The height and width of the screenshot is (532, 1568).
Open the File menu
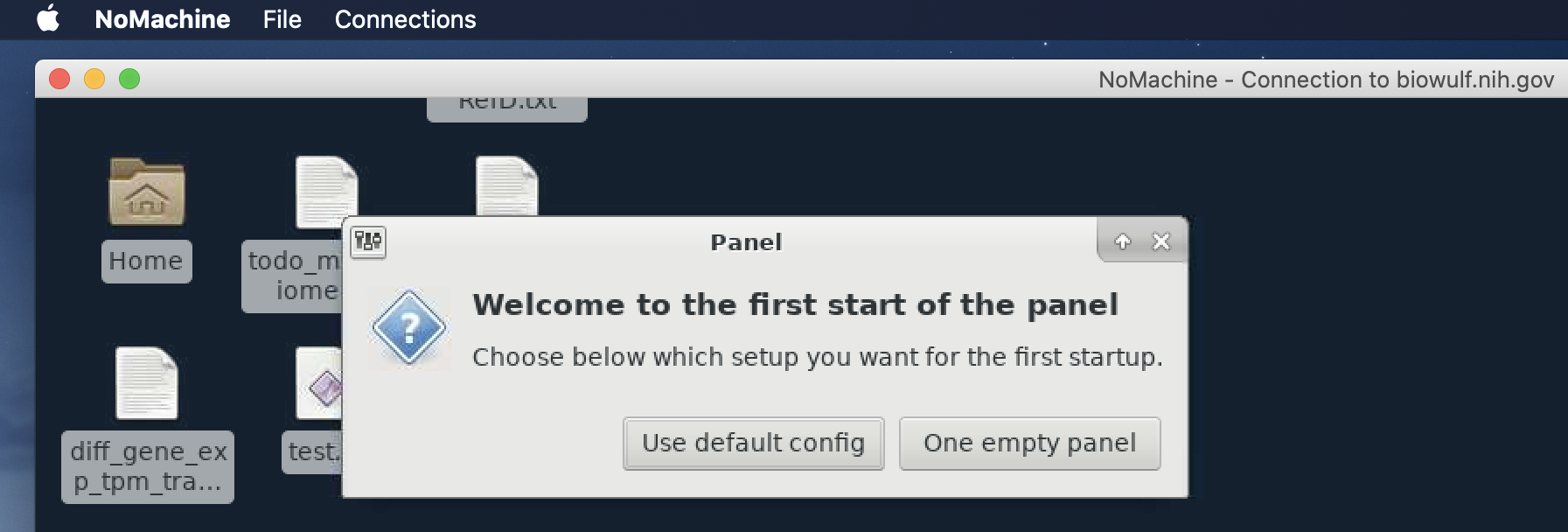click(282, 19)
